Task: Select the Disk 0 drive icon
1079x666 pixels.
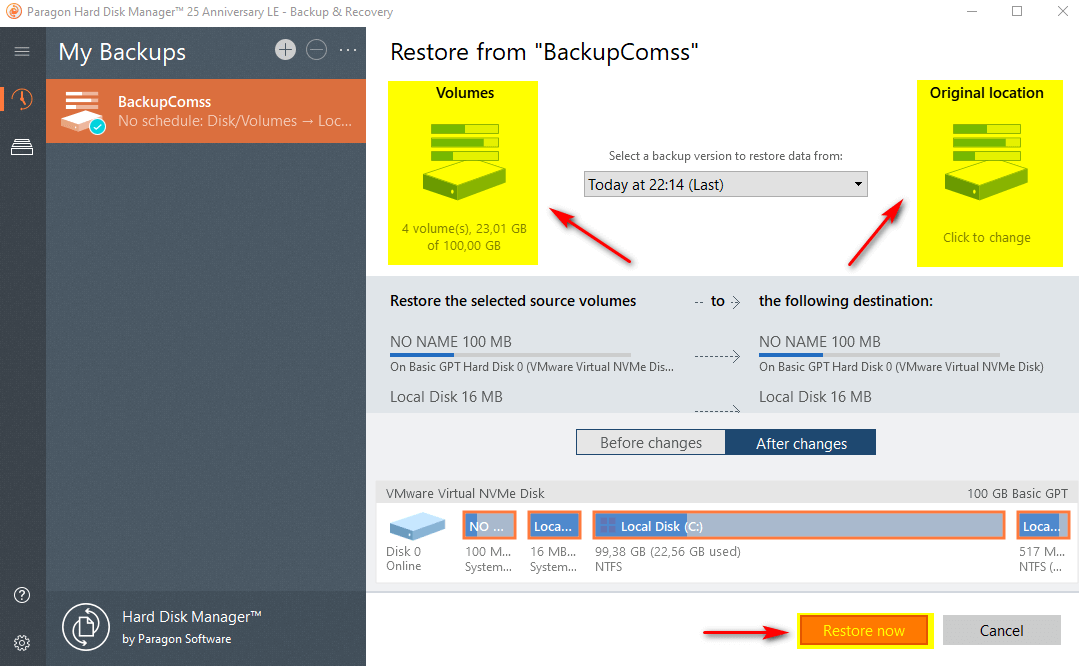Action: pos(417,526)
